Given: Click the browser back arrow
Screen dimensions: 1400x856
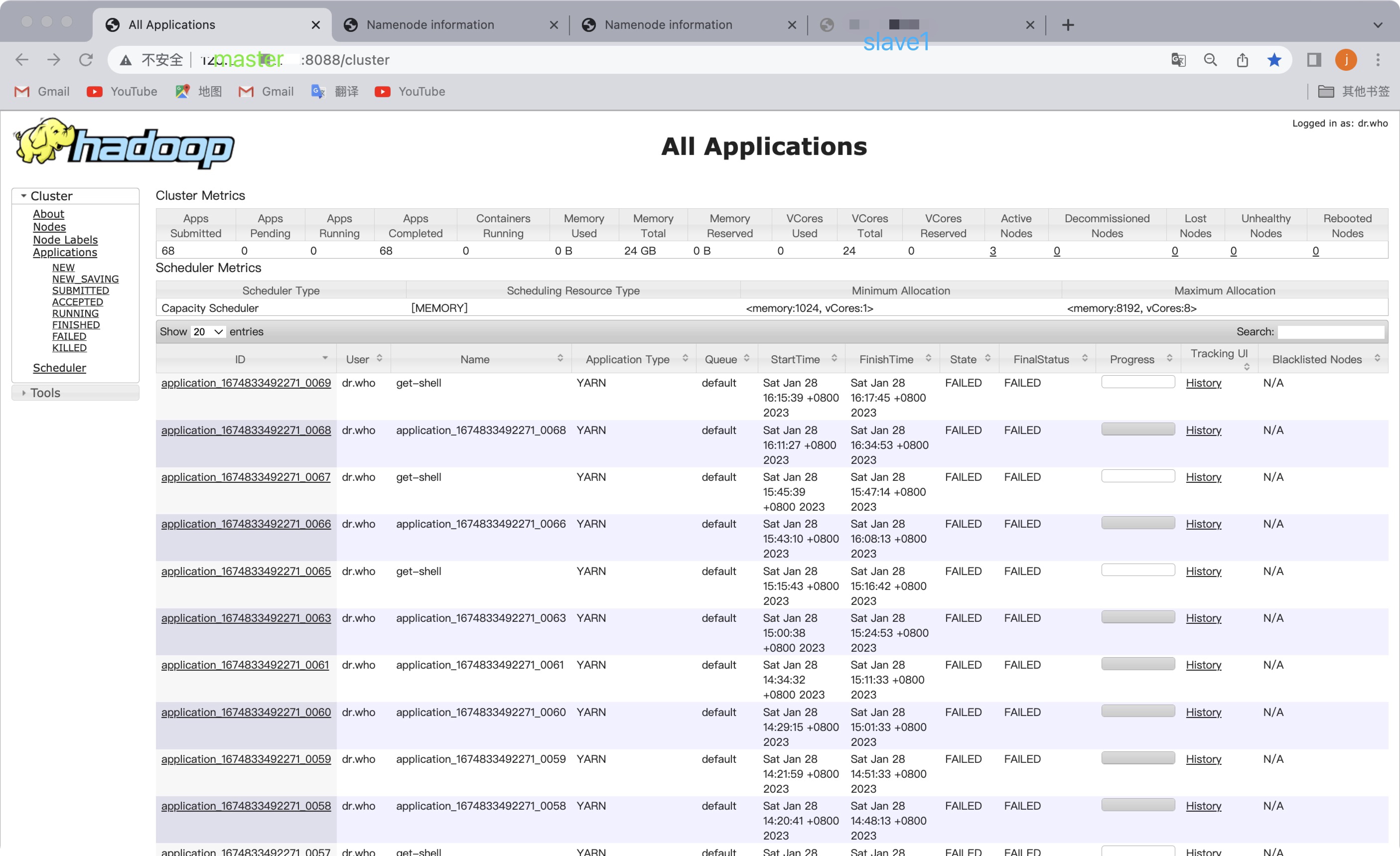Looking at the screenshot, I should [21, 60].
